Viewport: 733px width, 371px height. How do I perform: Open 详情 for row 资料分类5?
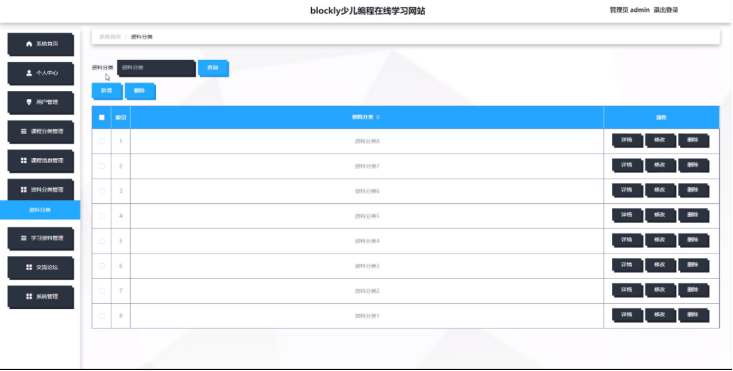click(x=627, y=215)
